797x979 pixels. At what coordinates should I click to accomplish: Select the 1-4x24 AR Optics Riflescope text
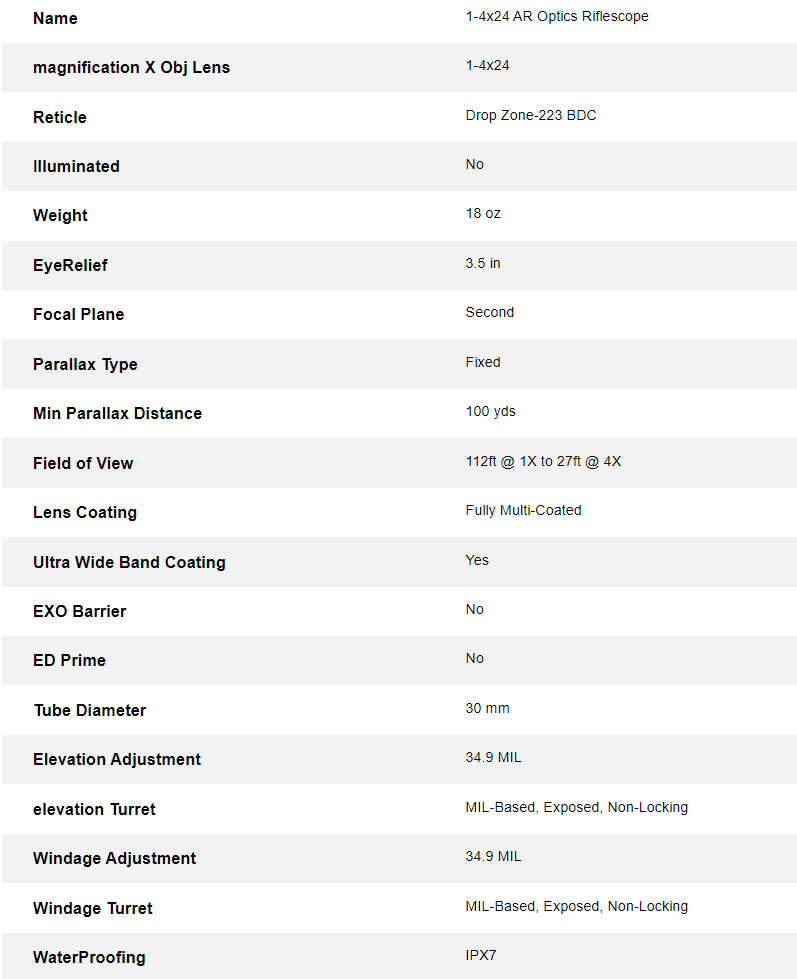click(557, 16)
